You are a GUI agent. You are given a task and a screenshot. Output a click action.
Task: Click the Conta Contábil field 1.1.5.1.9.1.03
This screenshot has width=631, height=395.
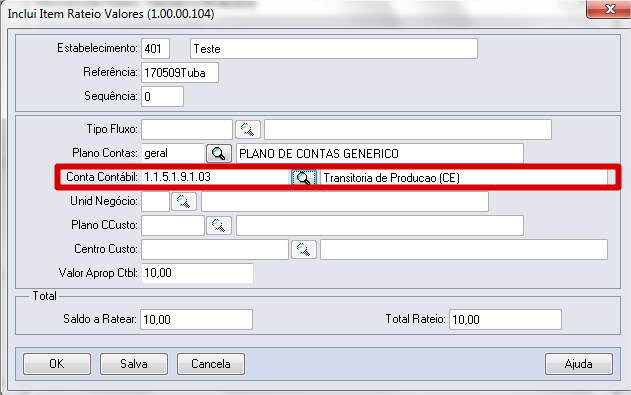pos(215,177)
